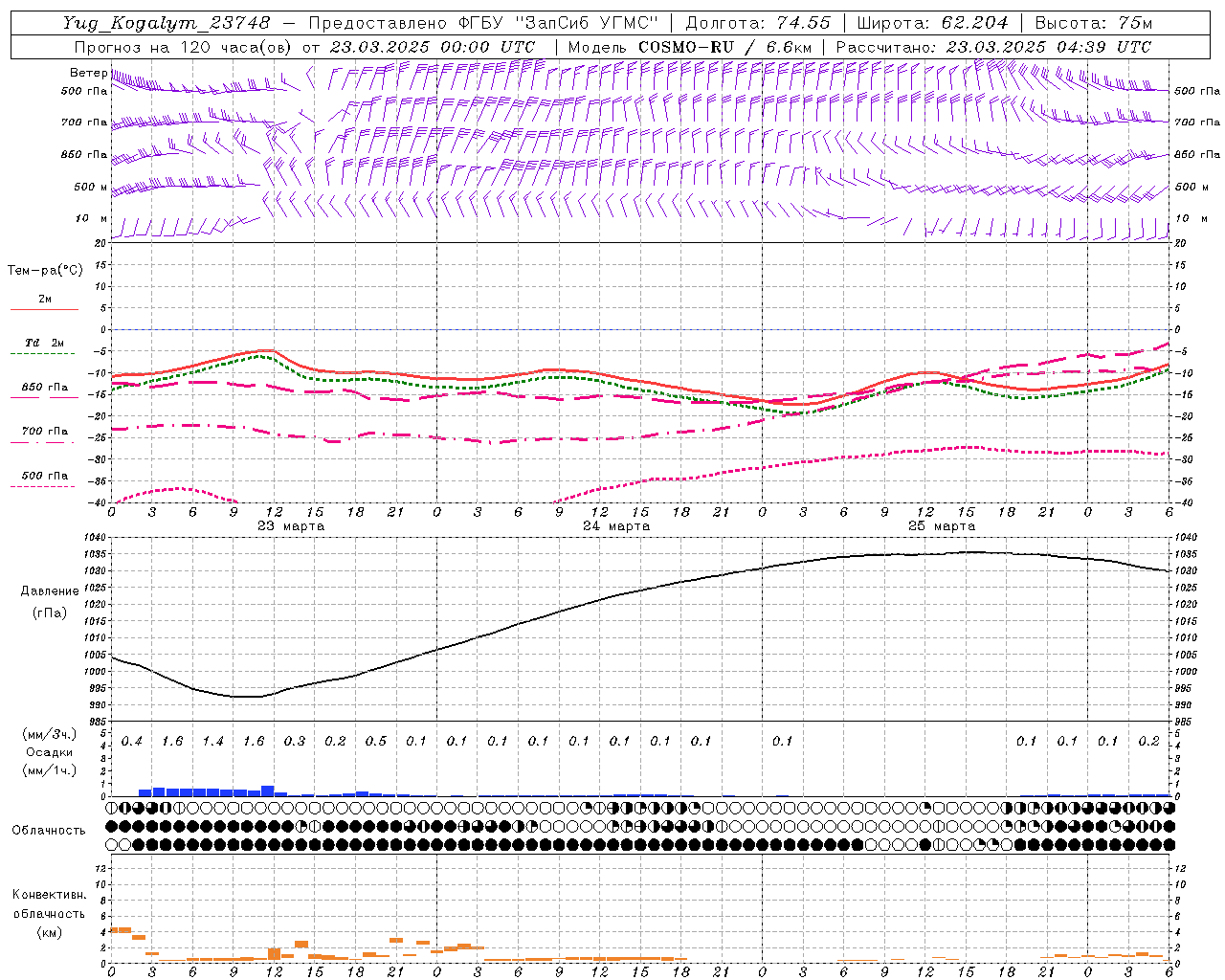This screenshot has height=980, width=1225.
Task: Click the "Ветер" wind panel label
Action: tap(88, 73)
